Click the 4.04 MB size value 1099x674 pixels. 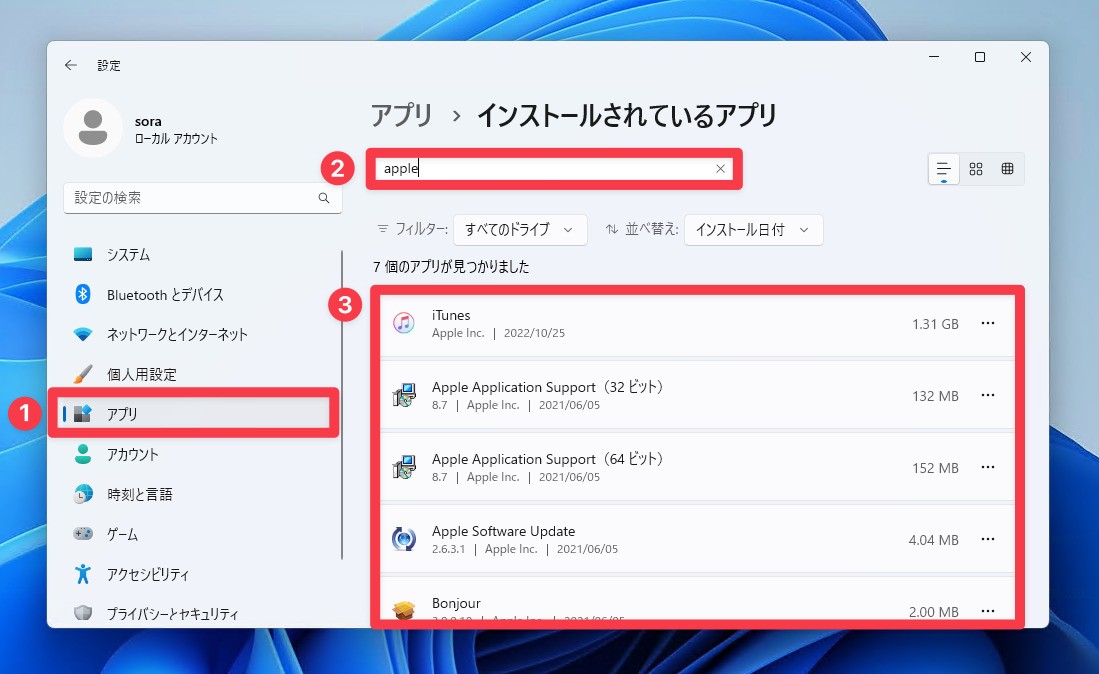pos(934,540)
